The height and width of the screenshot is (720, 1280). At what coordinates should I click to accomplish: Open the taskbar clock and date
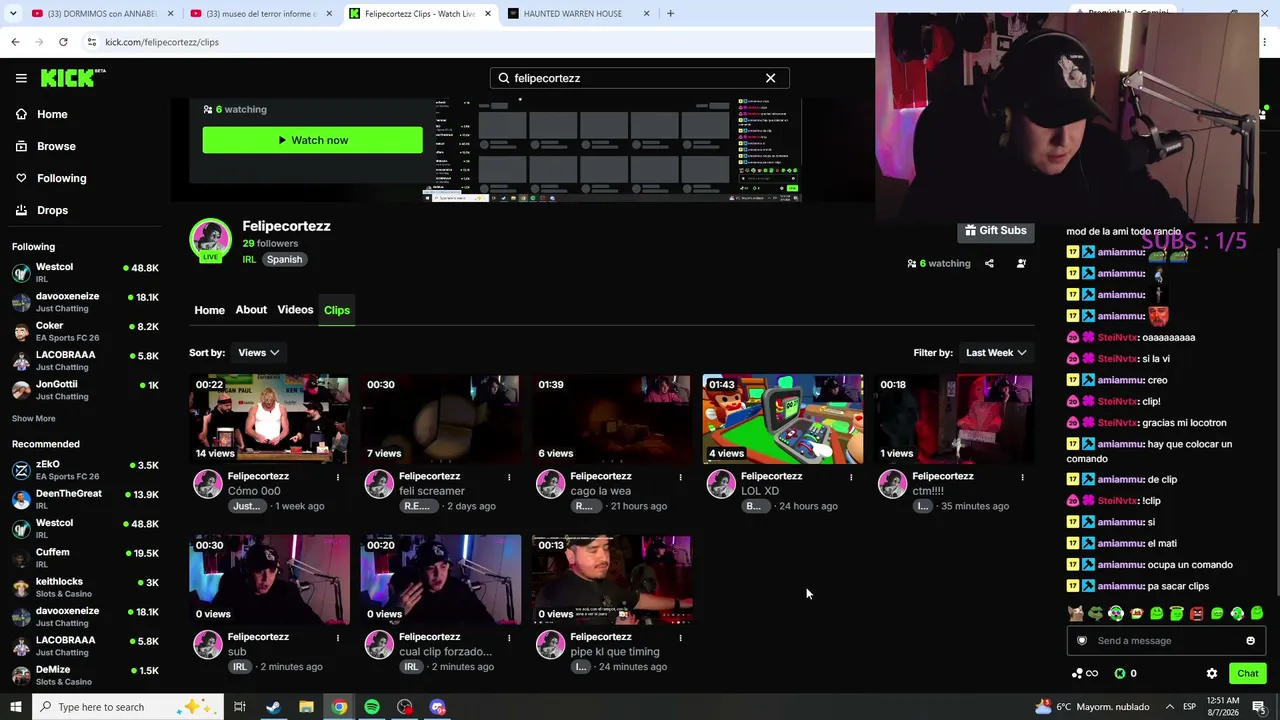point(1223,707)
